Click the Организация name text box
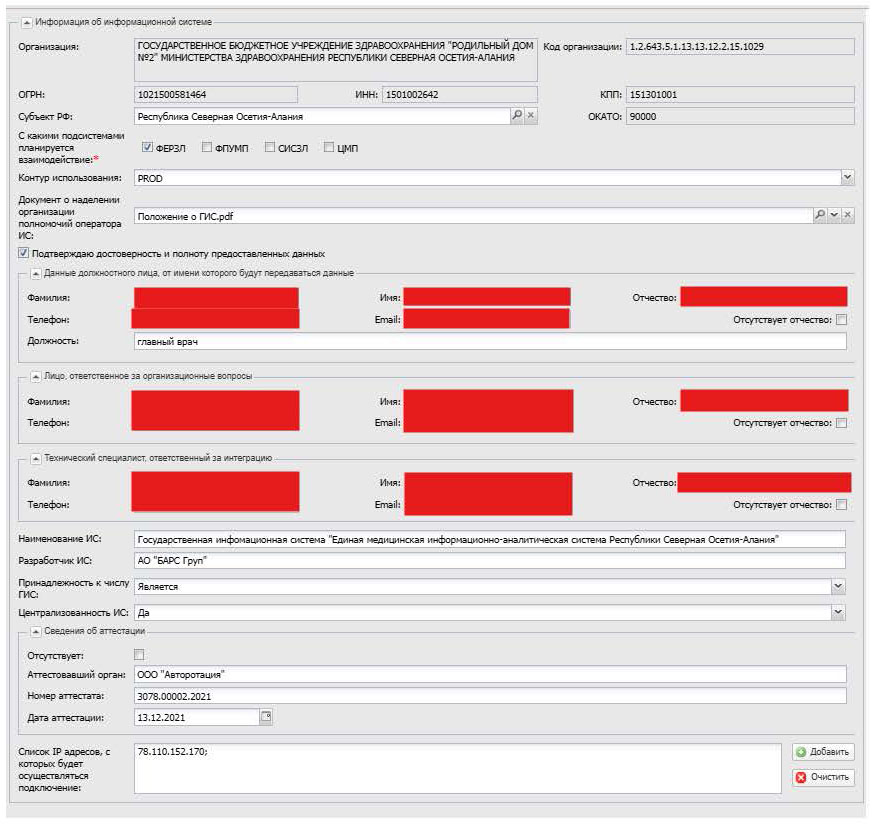The image size is (874, 824). [336, 59]
